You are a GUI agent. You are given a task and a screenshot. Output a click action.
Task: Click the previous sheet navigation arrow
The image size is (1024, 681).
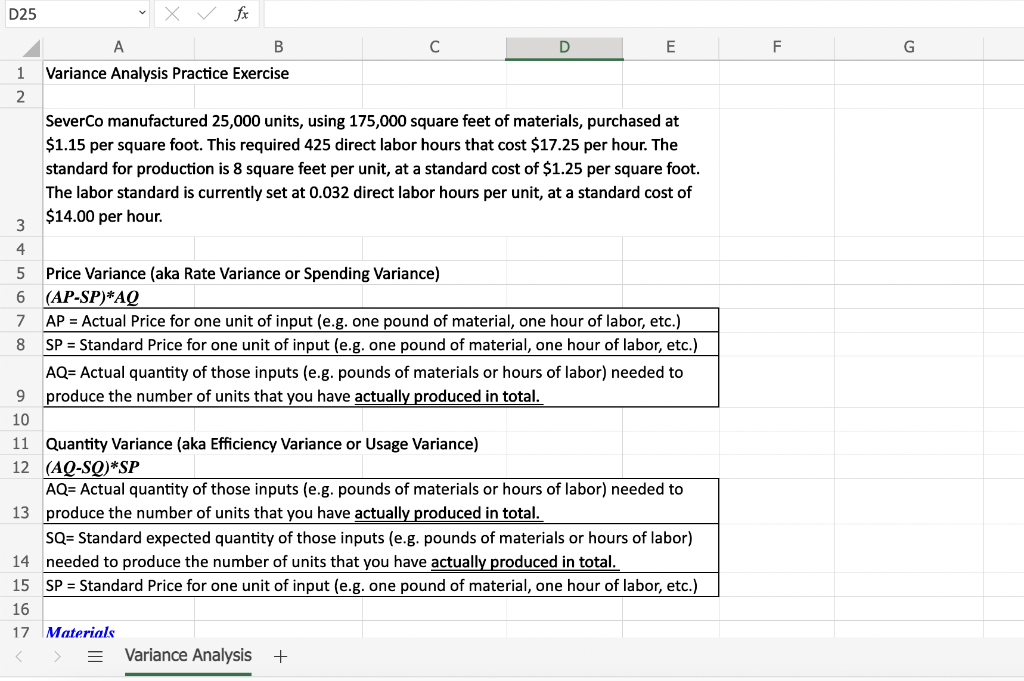click(20, 656)
